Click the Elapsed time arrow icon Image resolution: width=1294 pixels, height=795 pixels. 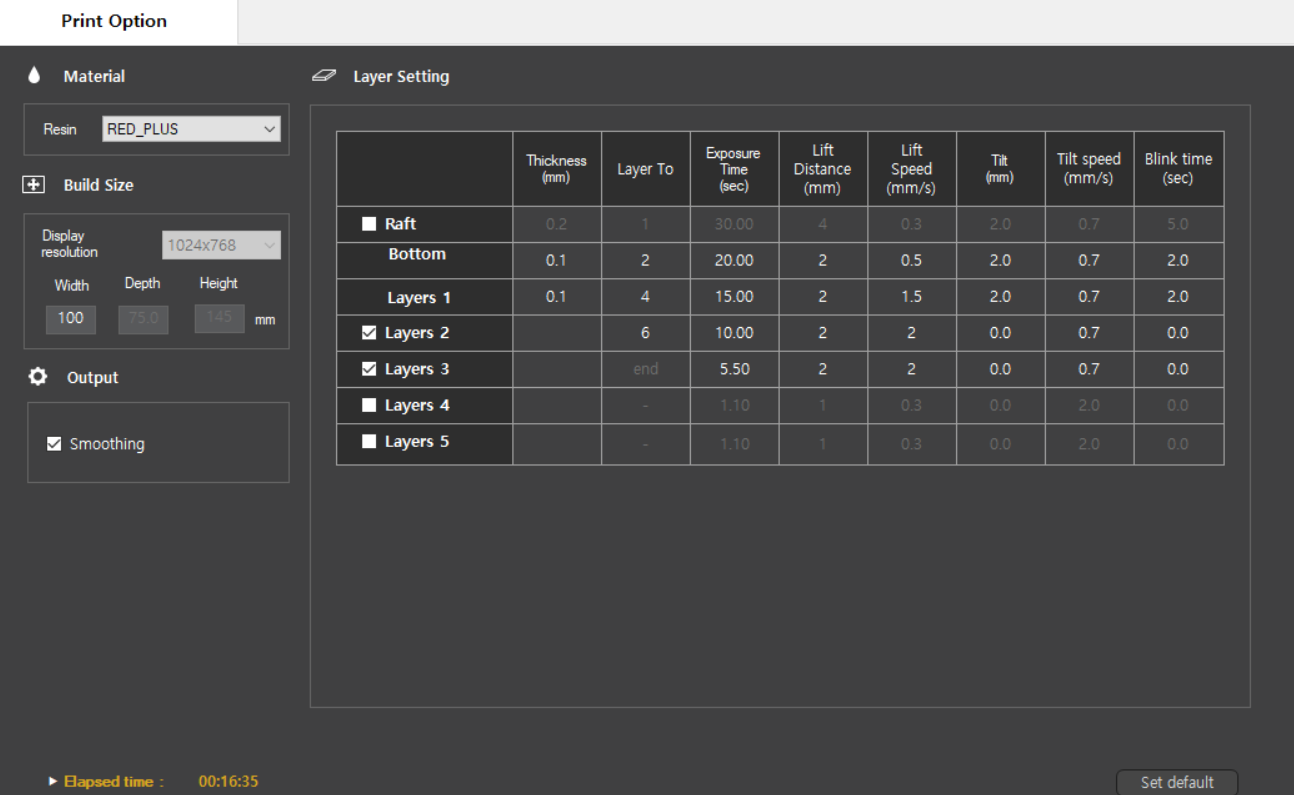[53, 782]
